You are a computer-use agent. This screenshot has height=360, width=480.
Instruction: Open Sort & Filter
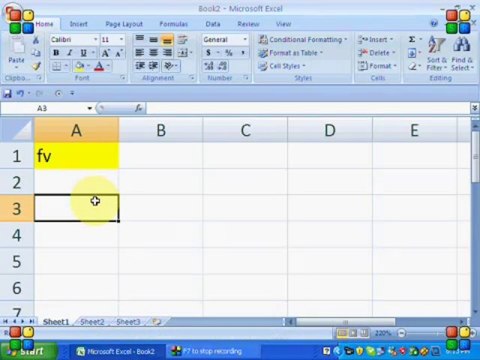tap(437, 53)
